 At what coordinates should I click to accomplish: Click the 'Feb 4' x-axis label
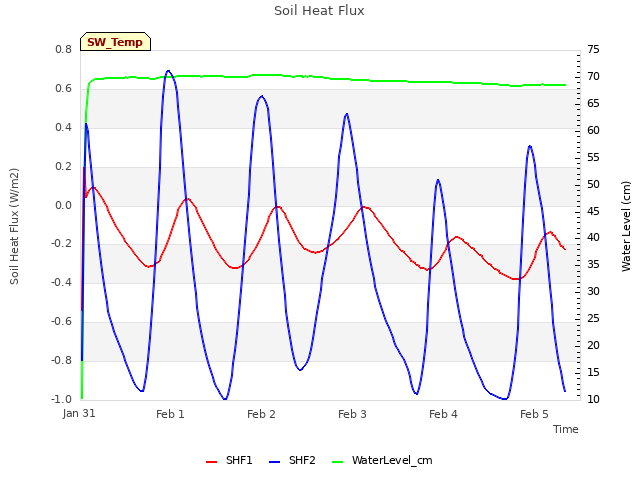[443, 414]
